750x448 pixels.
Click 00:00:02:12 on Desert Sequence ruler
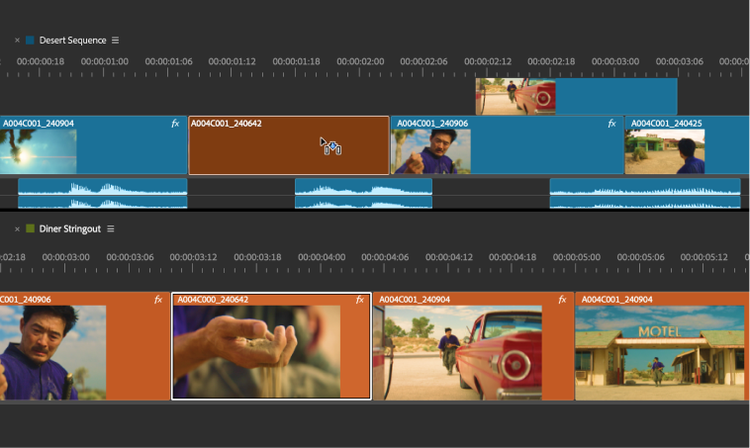487,62
